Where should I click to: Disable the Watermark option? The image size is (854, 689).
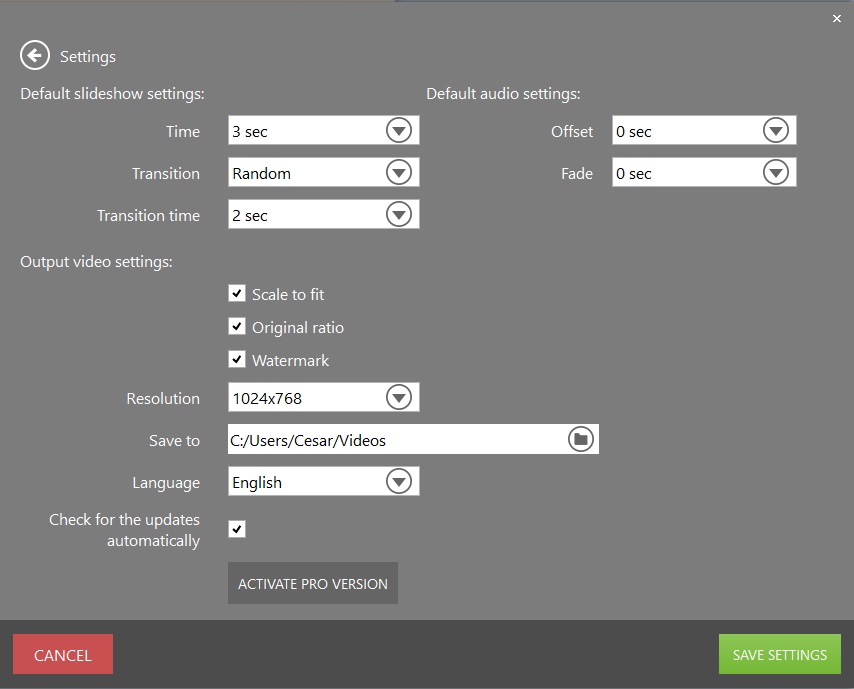[237, 359]
